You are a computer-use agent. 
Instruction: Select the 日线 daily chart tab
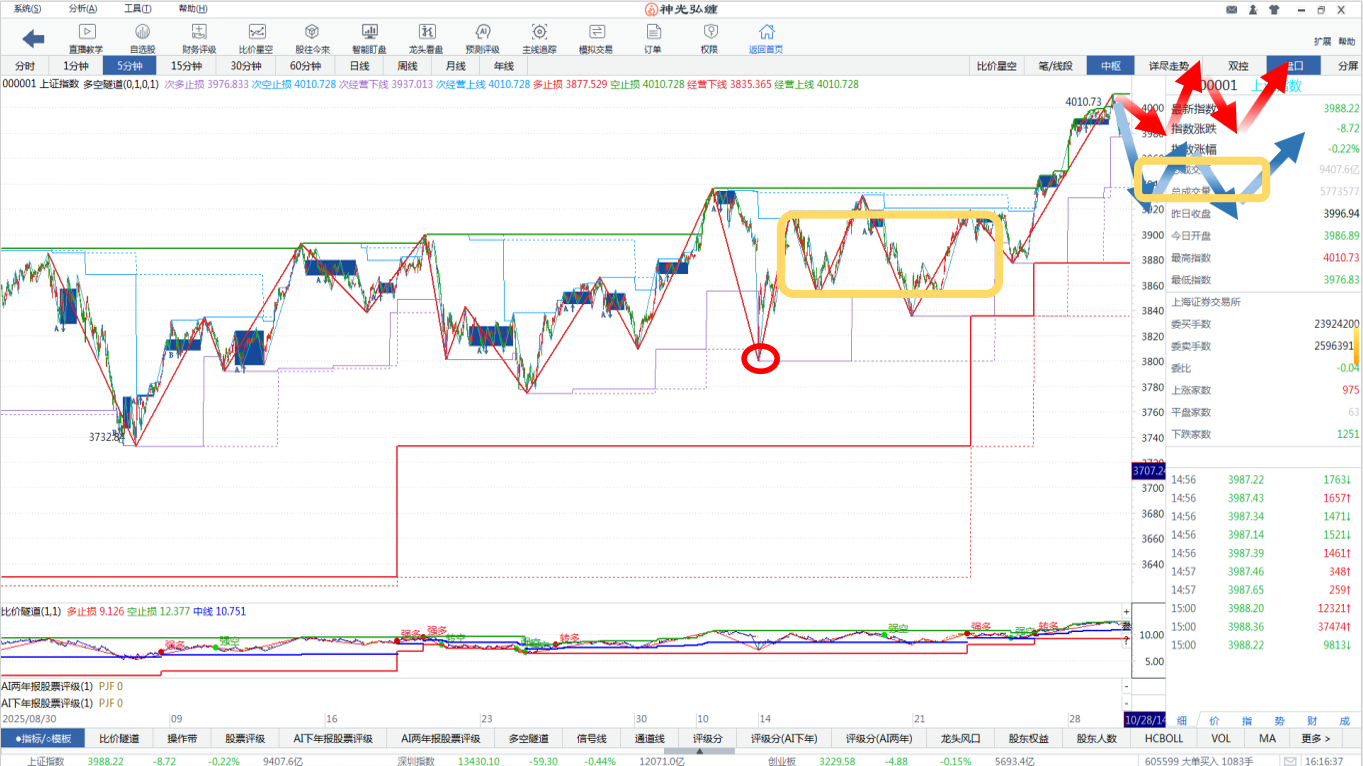click(359, 66)
